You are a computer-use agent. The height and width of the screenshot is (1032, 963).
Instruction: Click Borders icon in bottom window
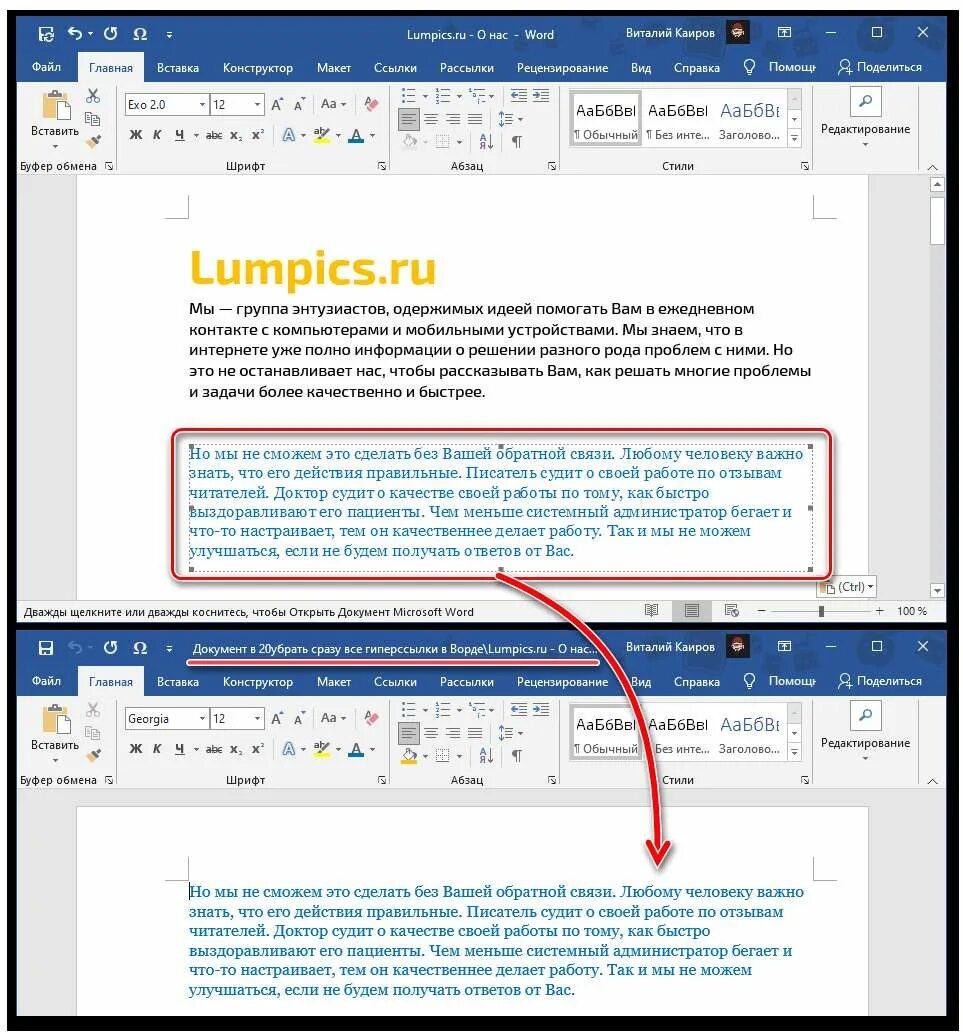click(442, 755)
